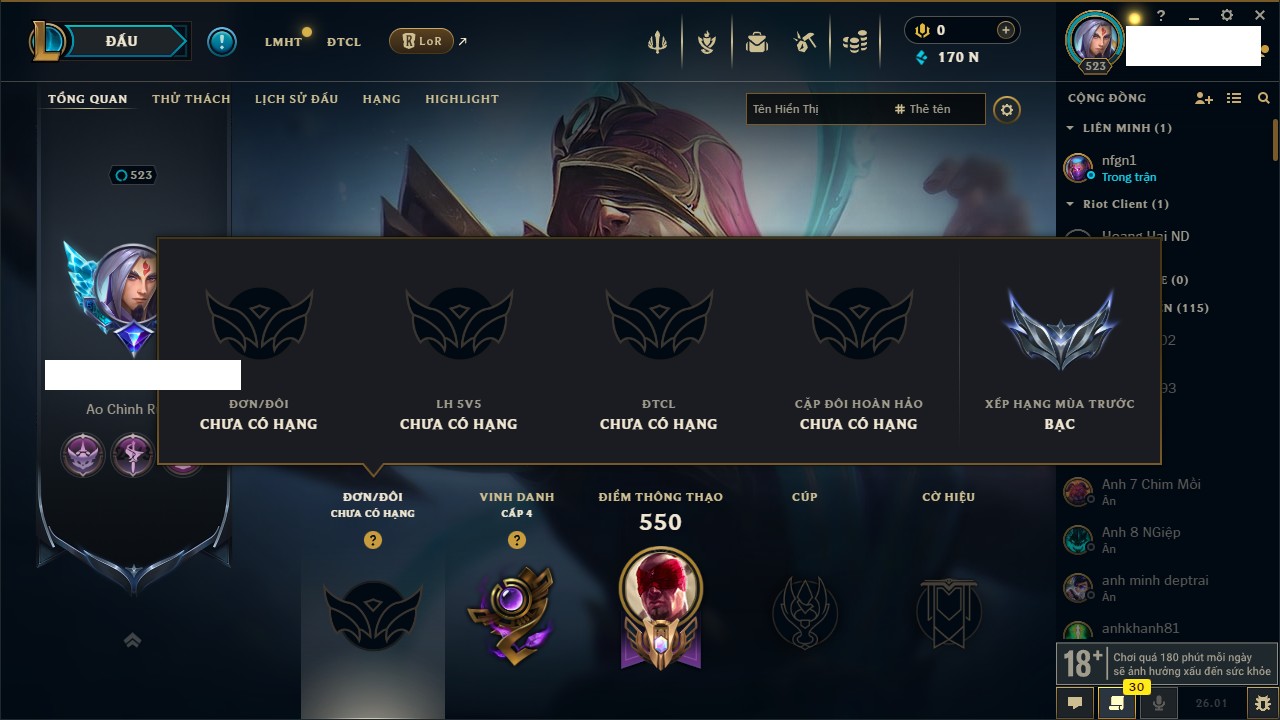Toggle the friends list grouping view
The height and width of the screenshot is (720, 1280).
coord(1234,98)
